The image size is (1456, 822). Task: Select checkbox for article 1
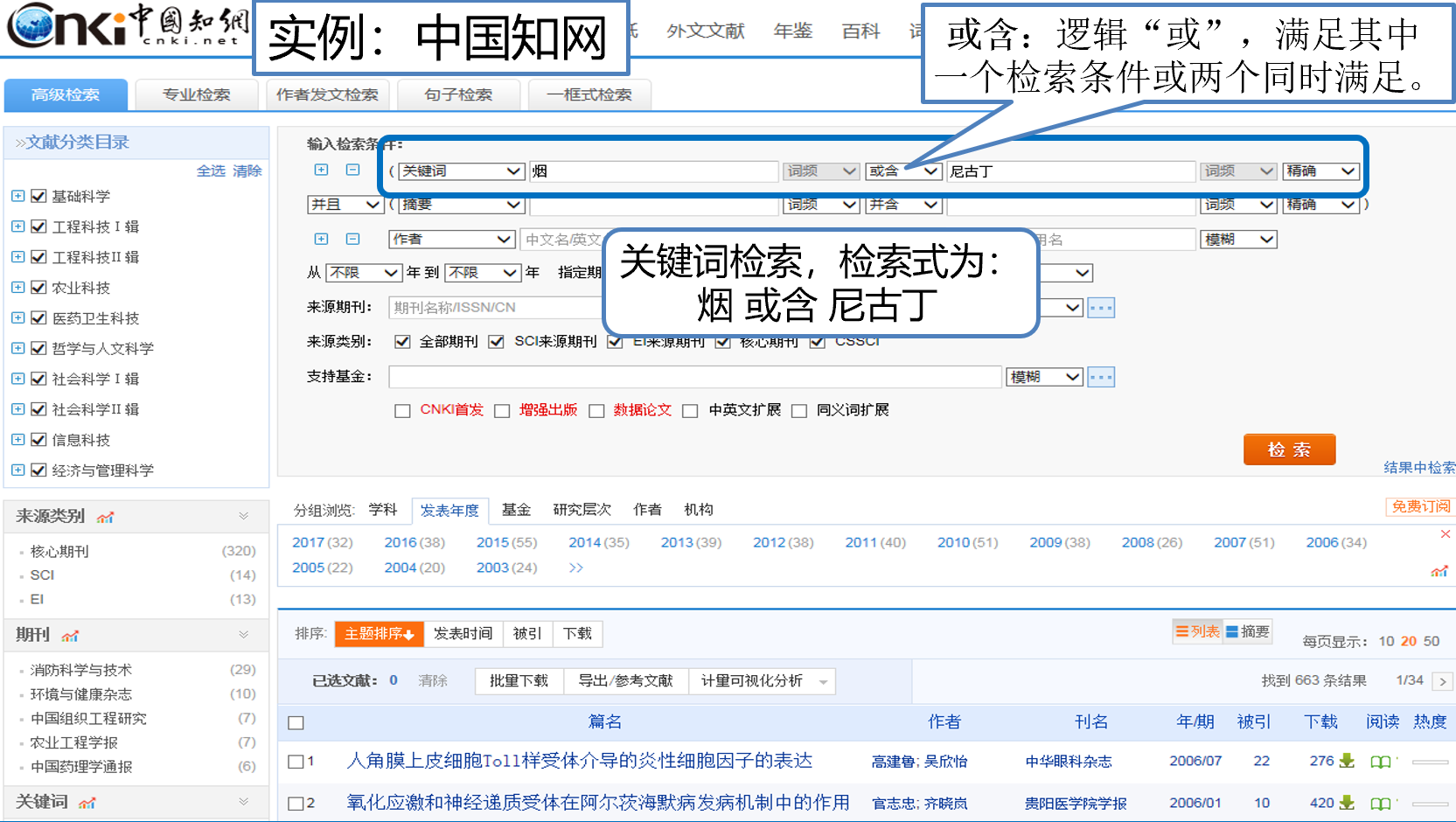pos(296,762)
